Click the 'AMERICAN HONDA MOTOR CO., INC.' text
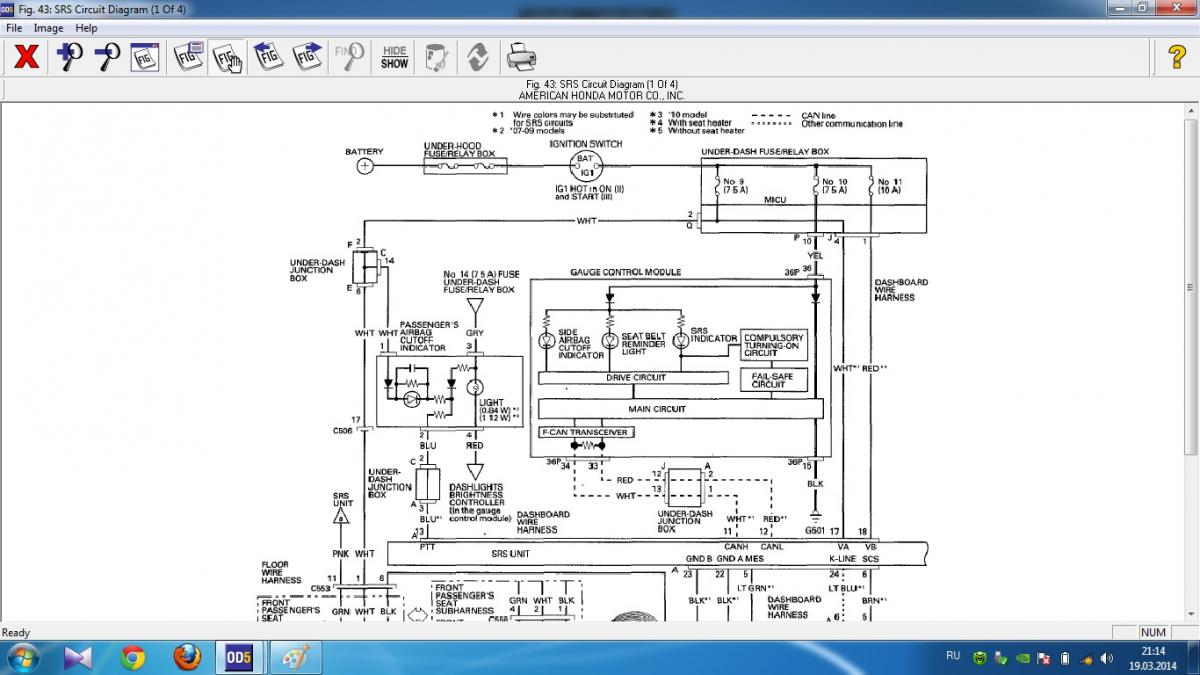 pos(602,96)
